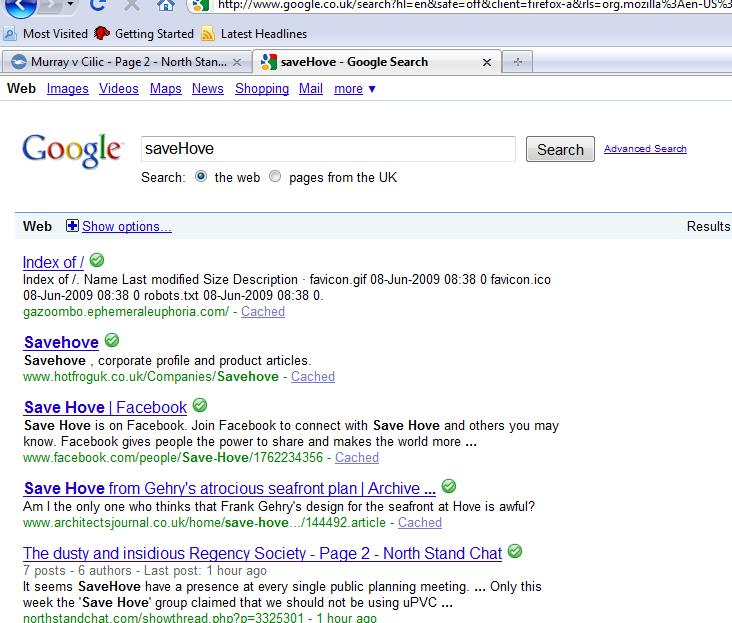
Task: Click the saveHove search text box
Action: (328, 149)
